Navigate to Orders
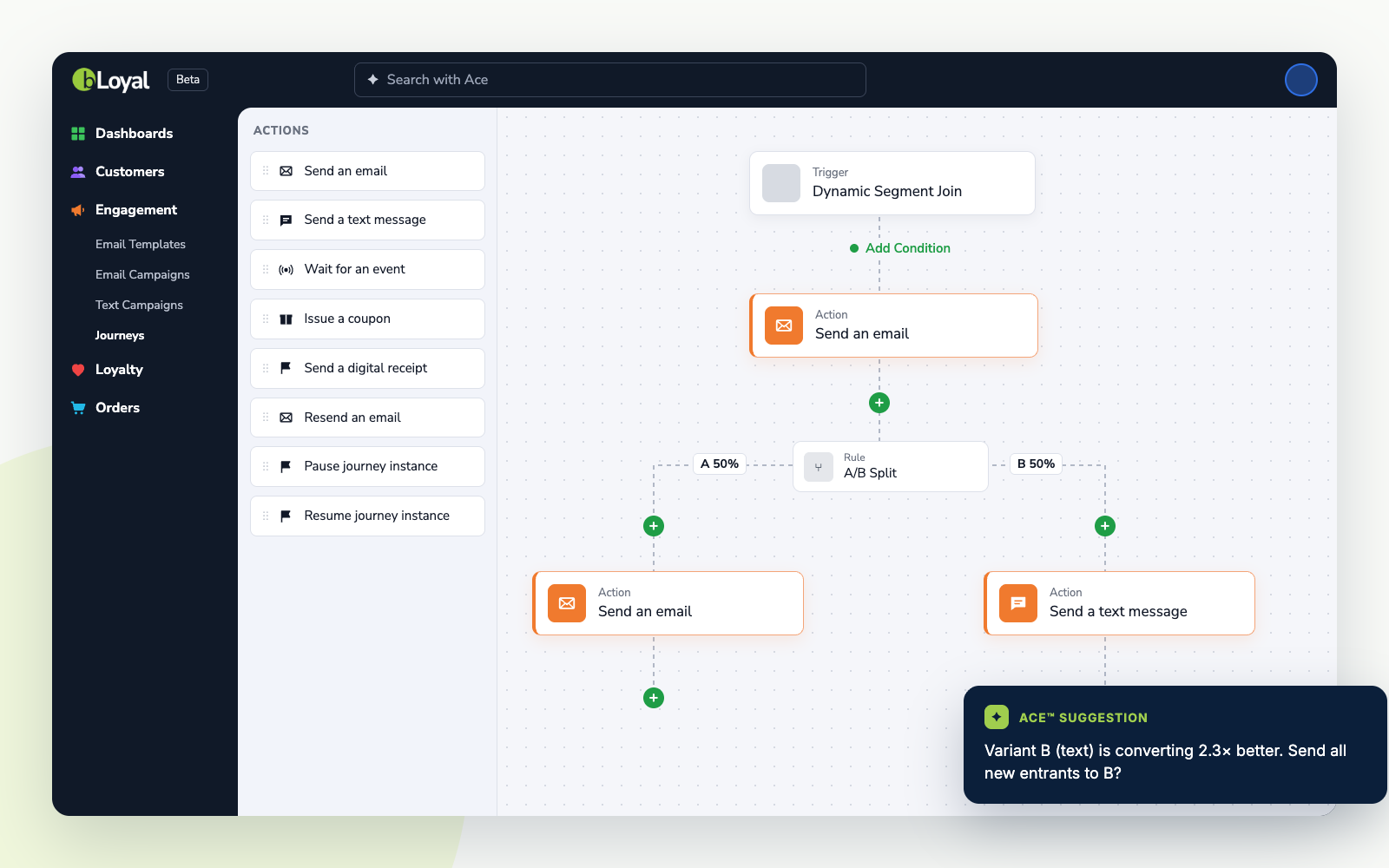Image resolution: width=1389 pixels, height=868 pixels. tap(117, 408)
